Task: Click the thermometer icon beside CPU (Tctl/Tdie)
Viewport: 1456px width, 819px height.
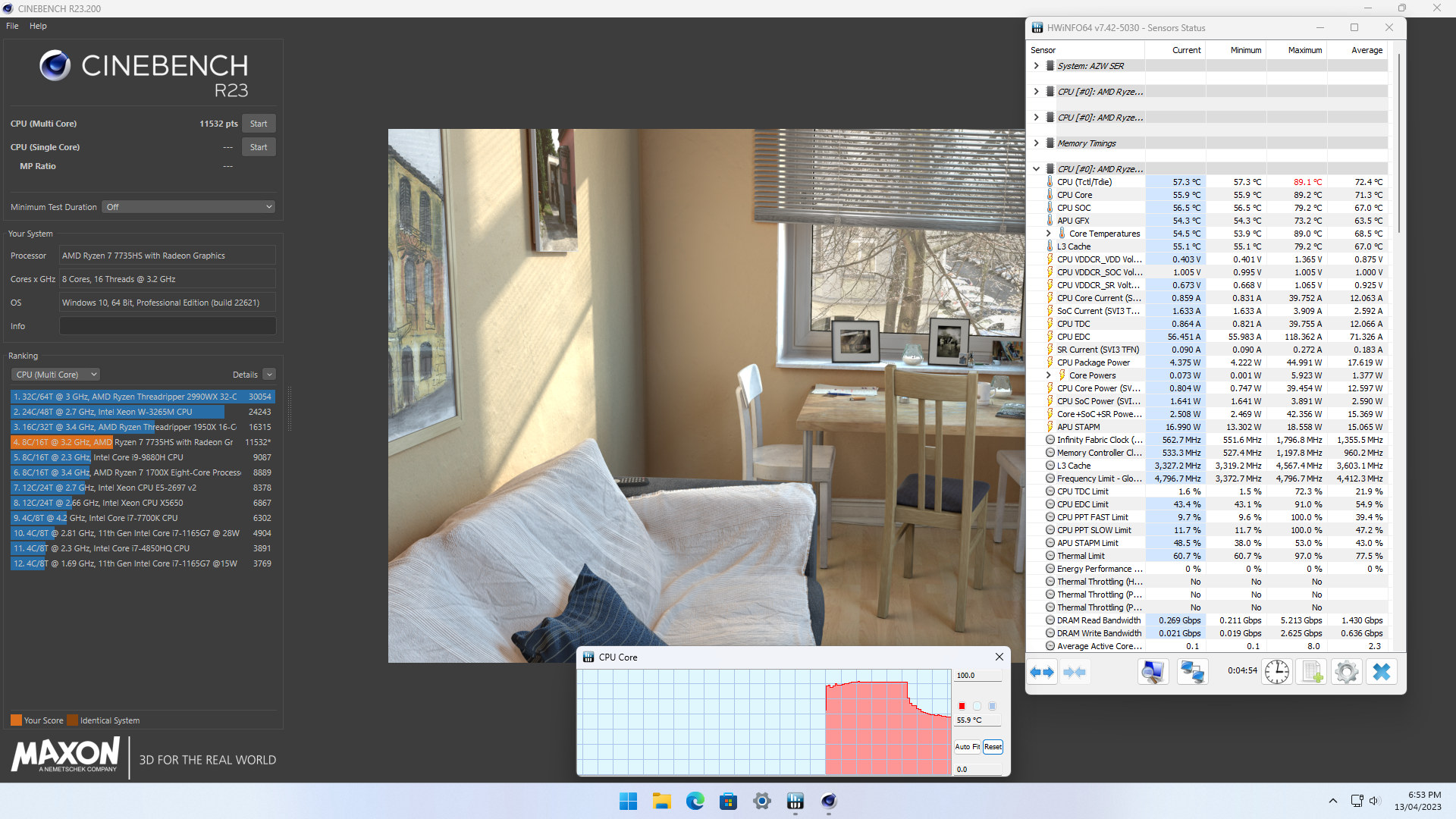Action: pyautogui.click(x=1050, y=182)
